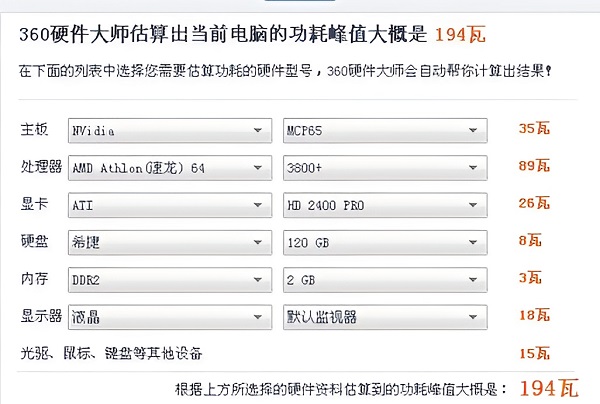Open the 液晶 monitor type dropdown
600x404 pixels.
pos(170,317)
